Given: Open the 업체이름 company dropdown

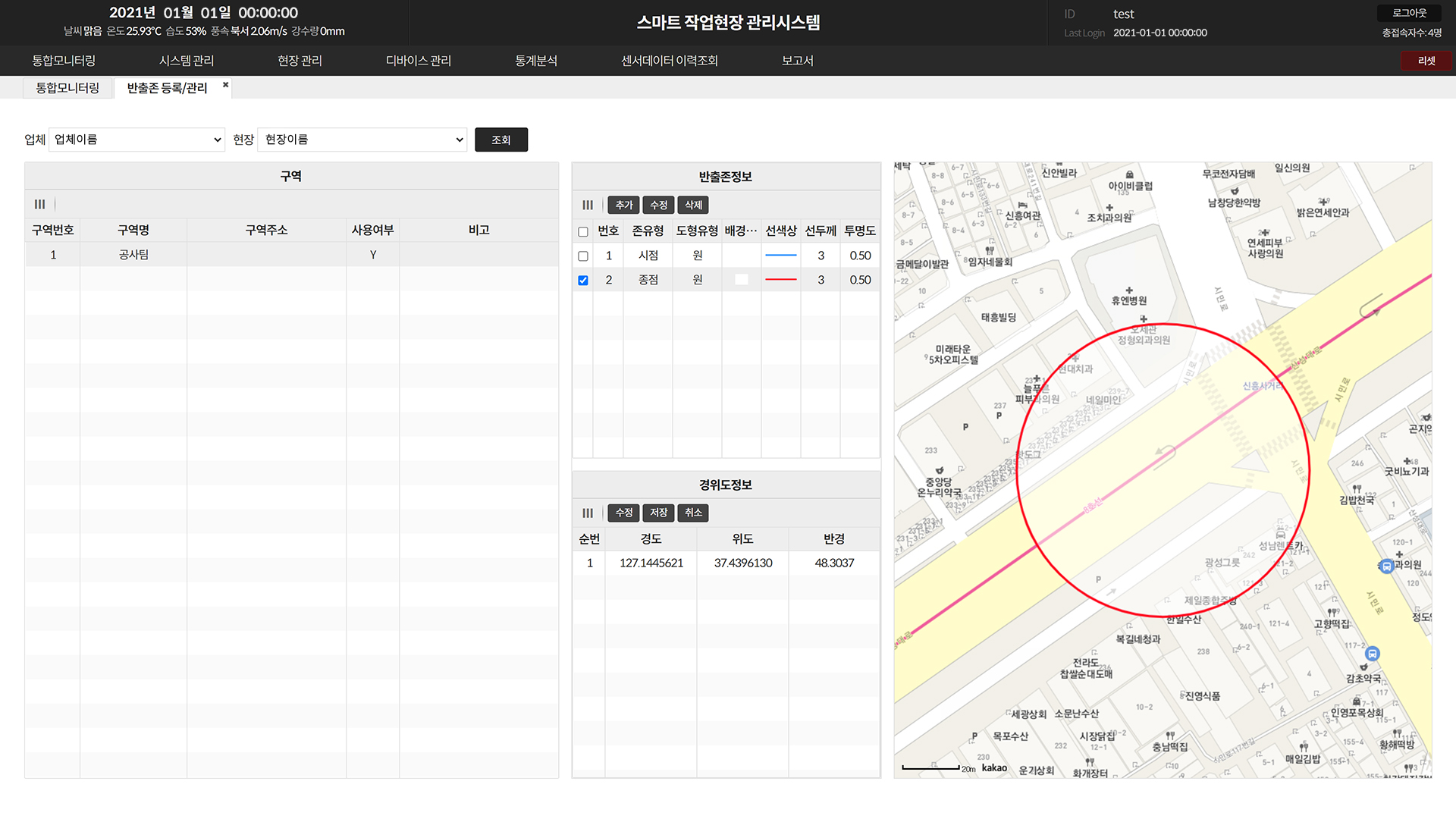Looking at the screenshot, I should coord(137,140).
